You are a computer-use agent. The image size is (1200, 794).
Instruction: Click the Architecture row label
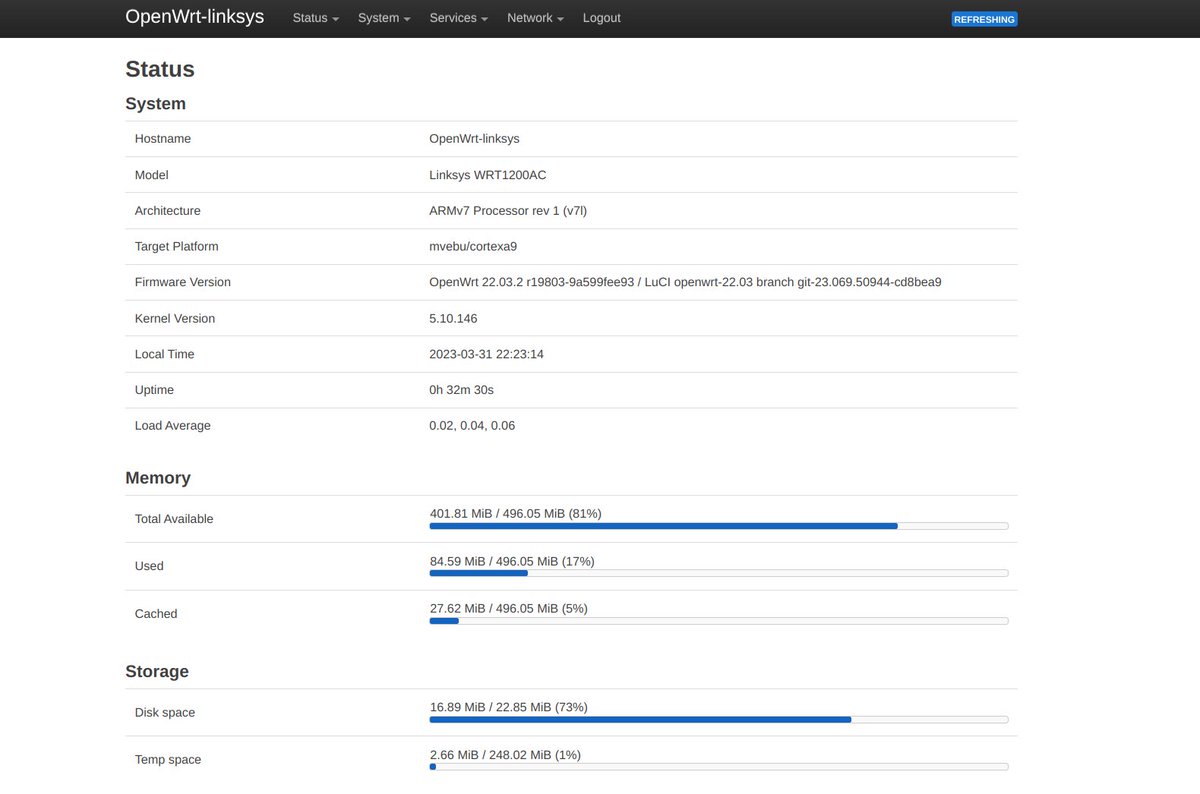[x=168, y=211]
